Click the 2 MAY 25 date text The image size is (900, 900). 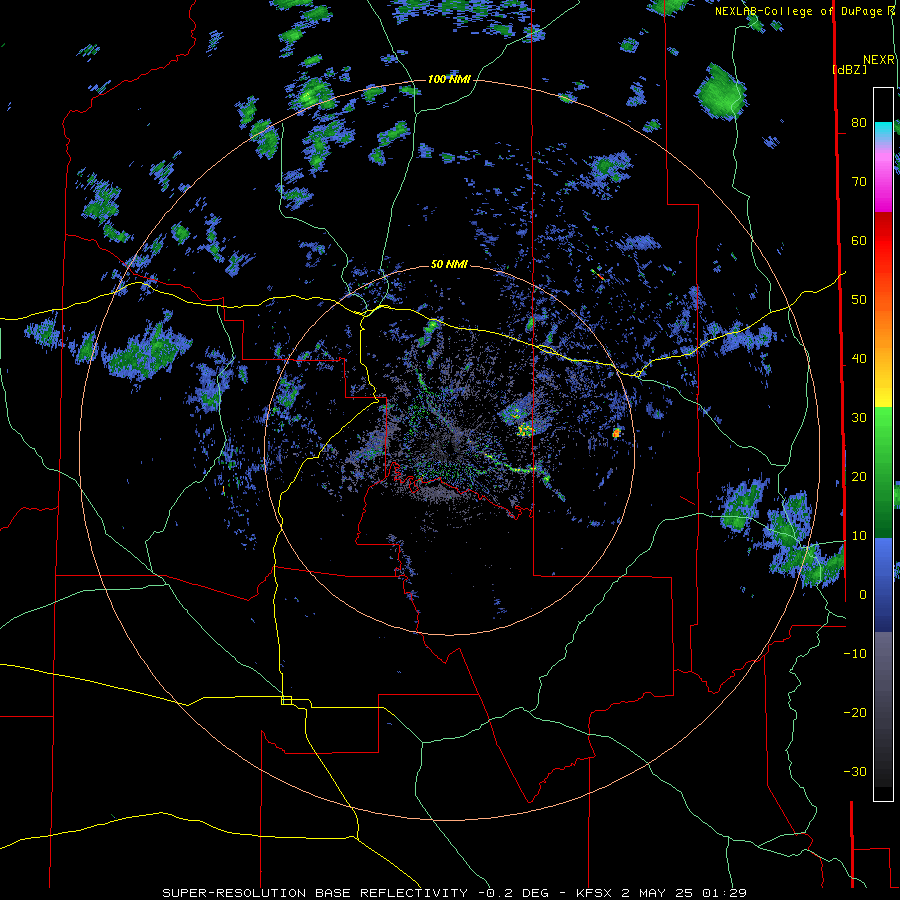[x=658, y=893]
